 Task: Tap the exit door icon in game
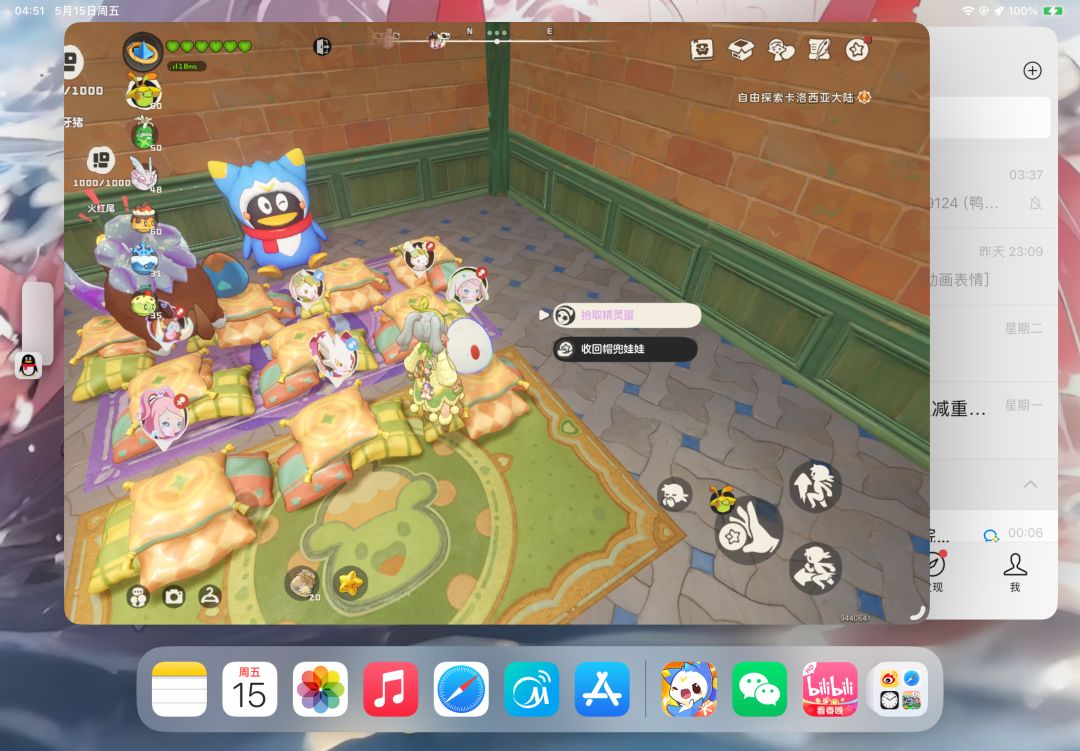(x=322, y=46)
